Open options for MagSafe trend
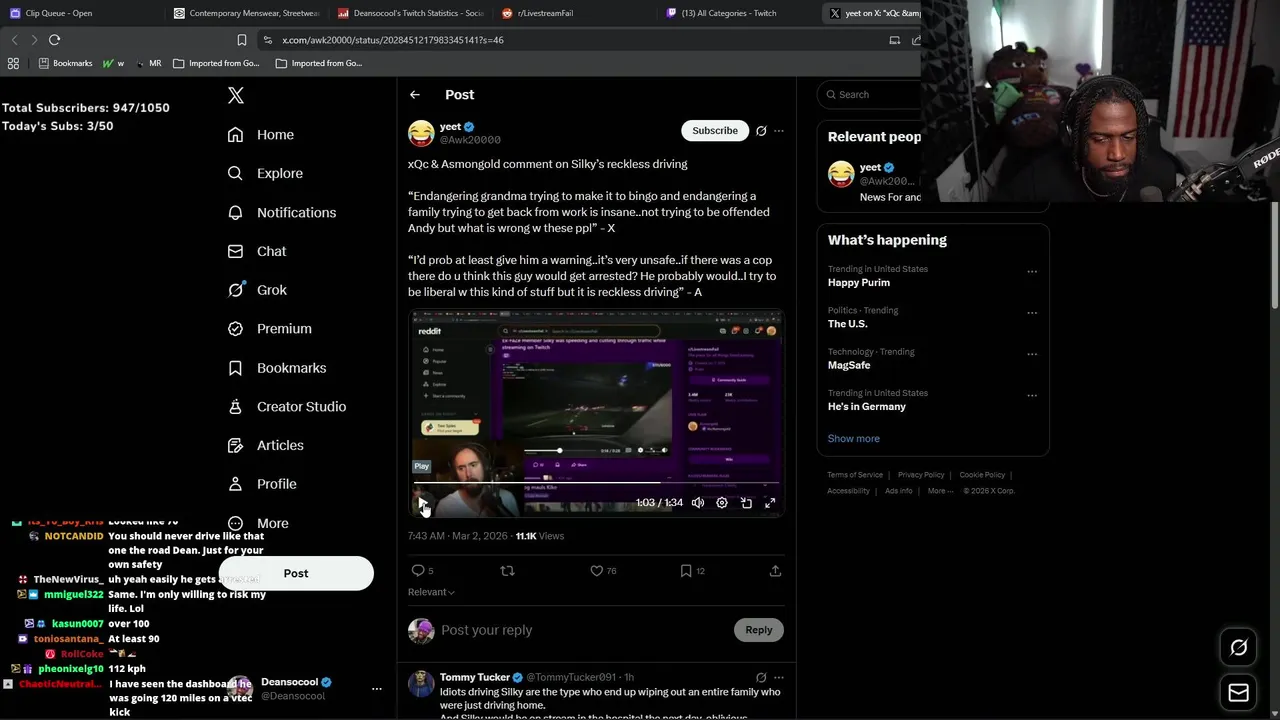Viewport: 1280px width, 720px height. (x=1032, y=355)
